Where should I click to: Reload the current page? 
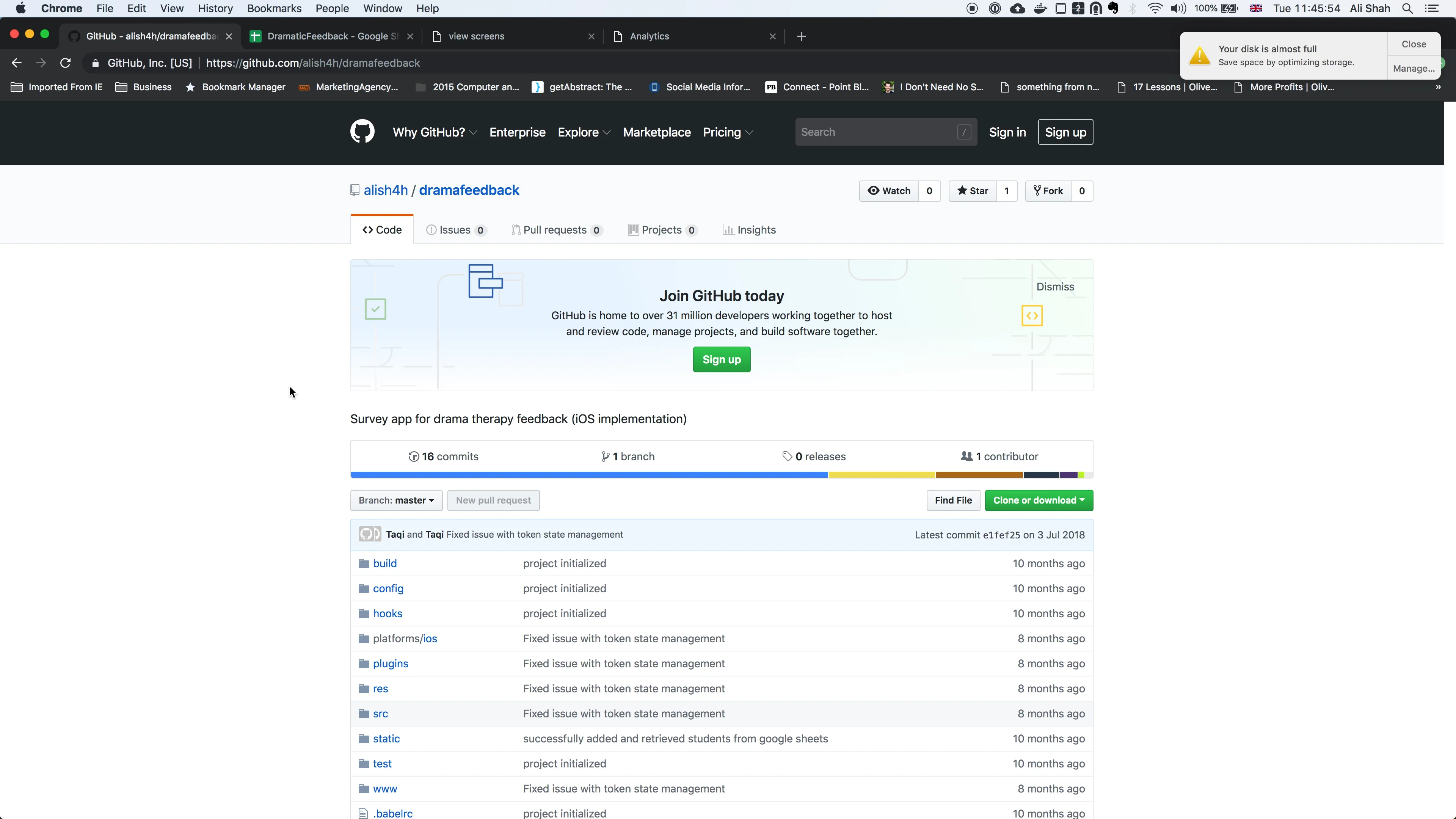pyautogui.click(x=66, y=63)
